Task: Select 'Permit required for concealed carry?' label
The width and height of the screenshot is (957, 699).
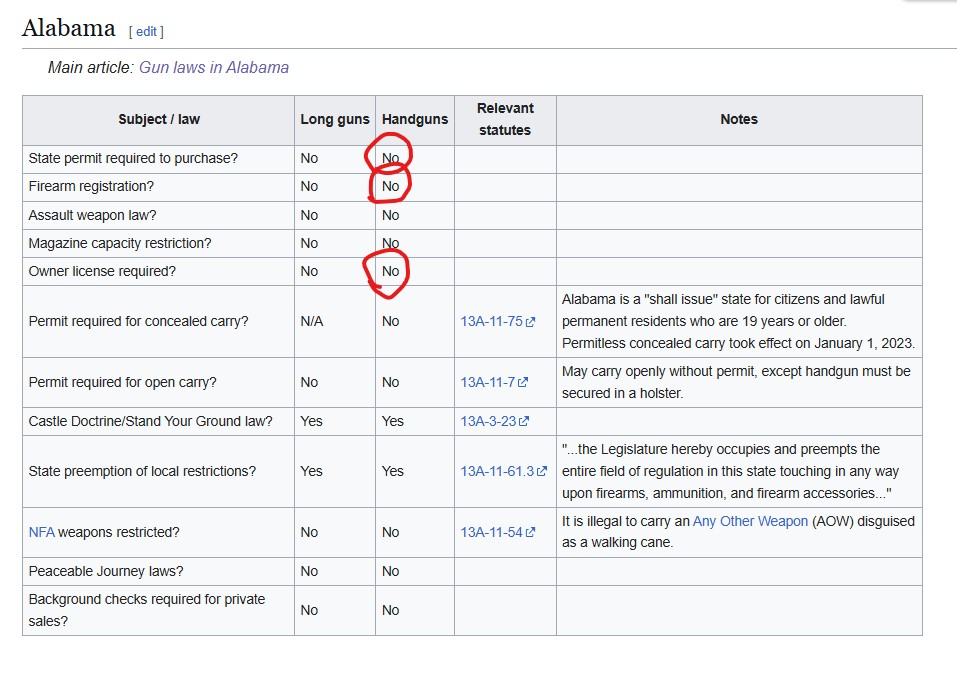Action: (x=139, y=322)
